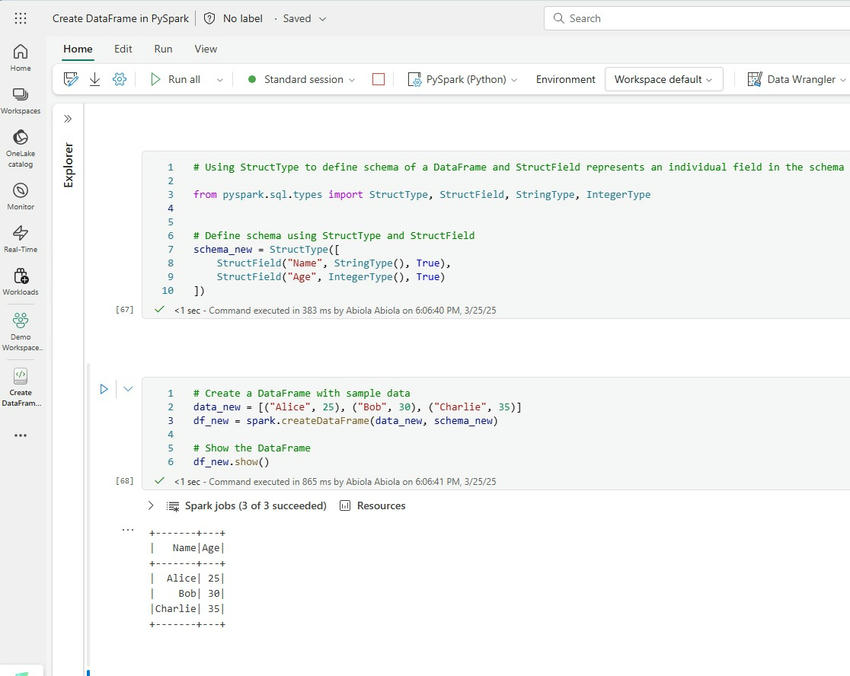Click the Name|Age output header row
850x676 pixels.
188,548
